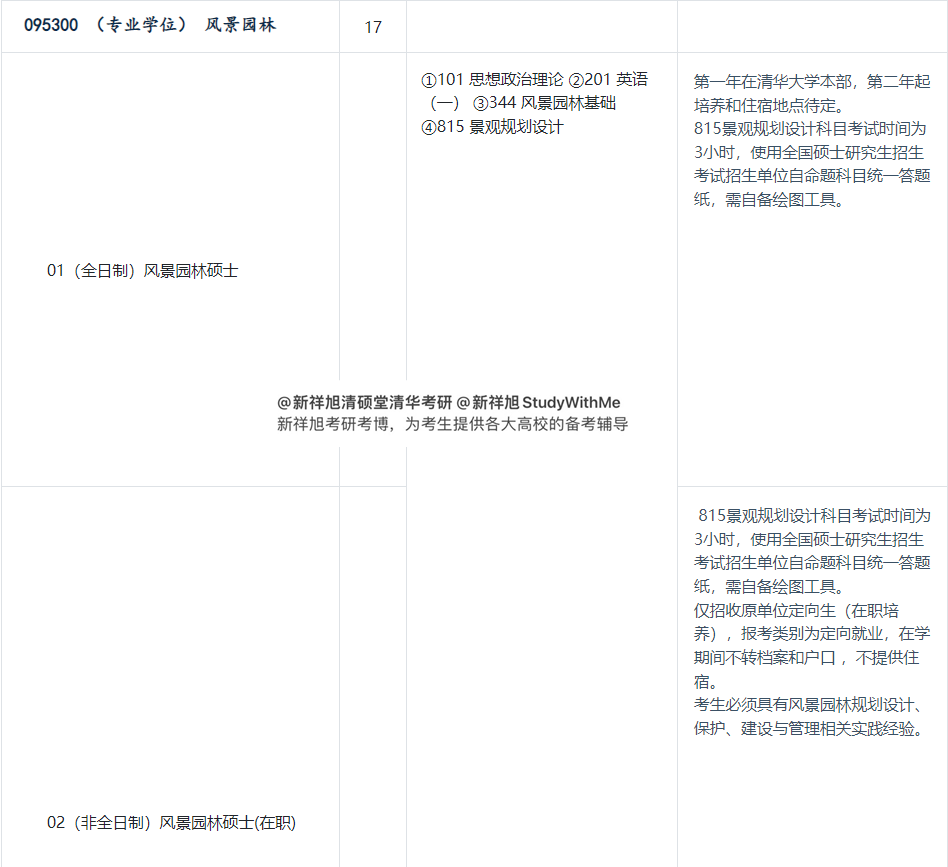Select row '01 (全日制) 风景园林硕士'
Screen dimensions: 948x867
142,270
